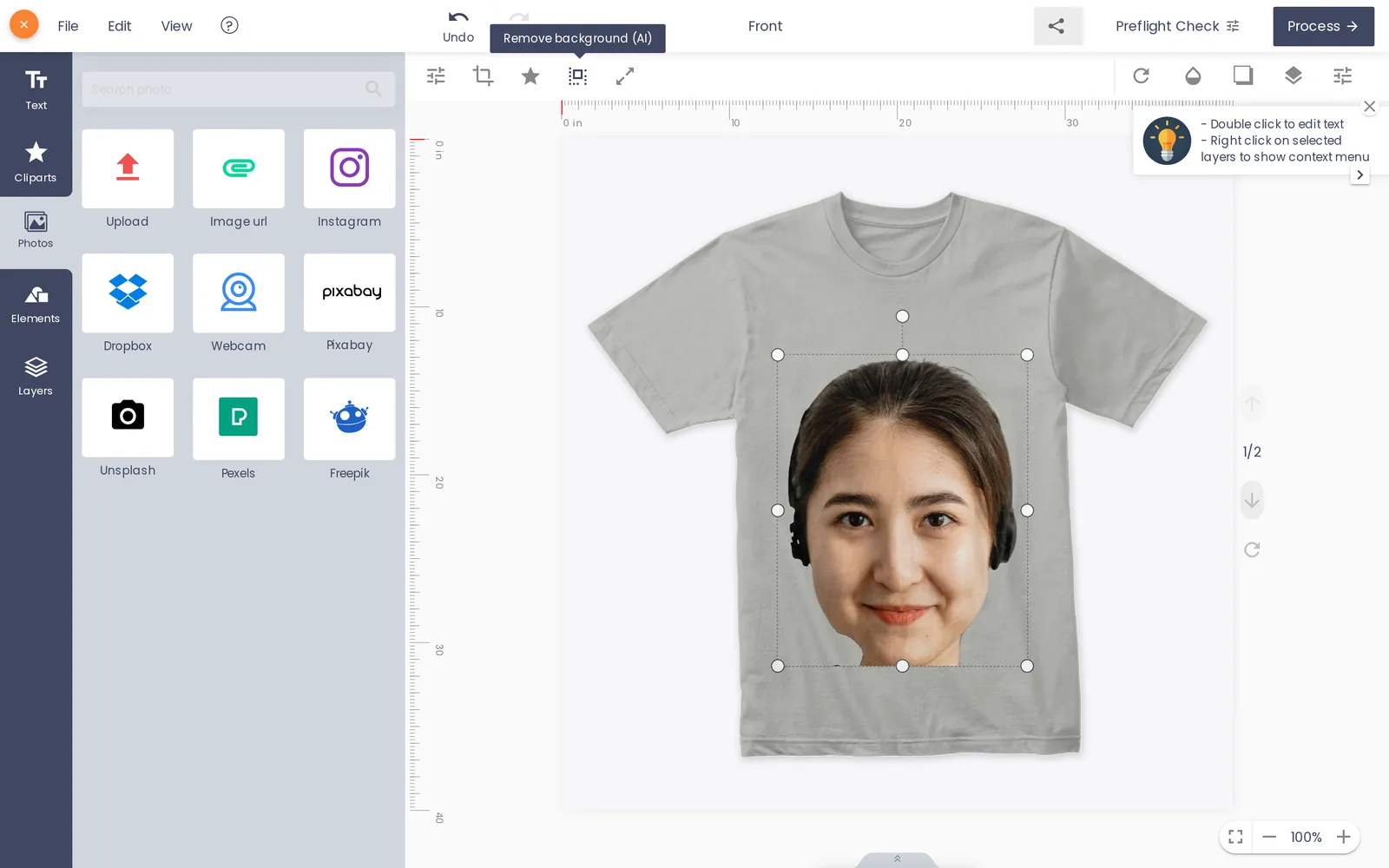Viewport: 1389px width, 868px height.
Task: Go to previous stage with up arrow
Action: pyautogui.click(x=1252, y=404)
